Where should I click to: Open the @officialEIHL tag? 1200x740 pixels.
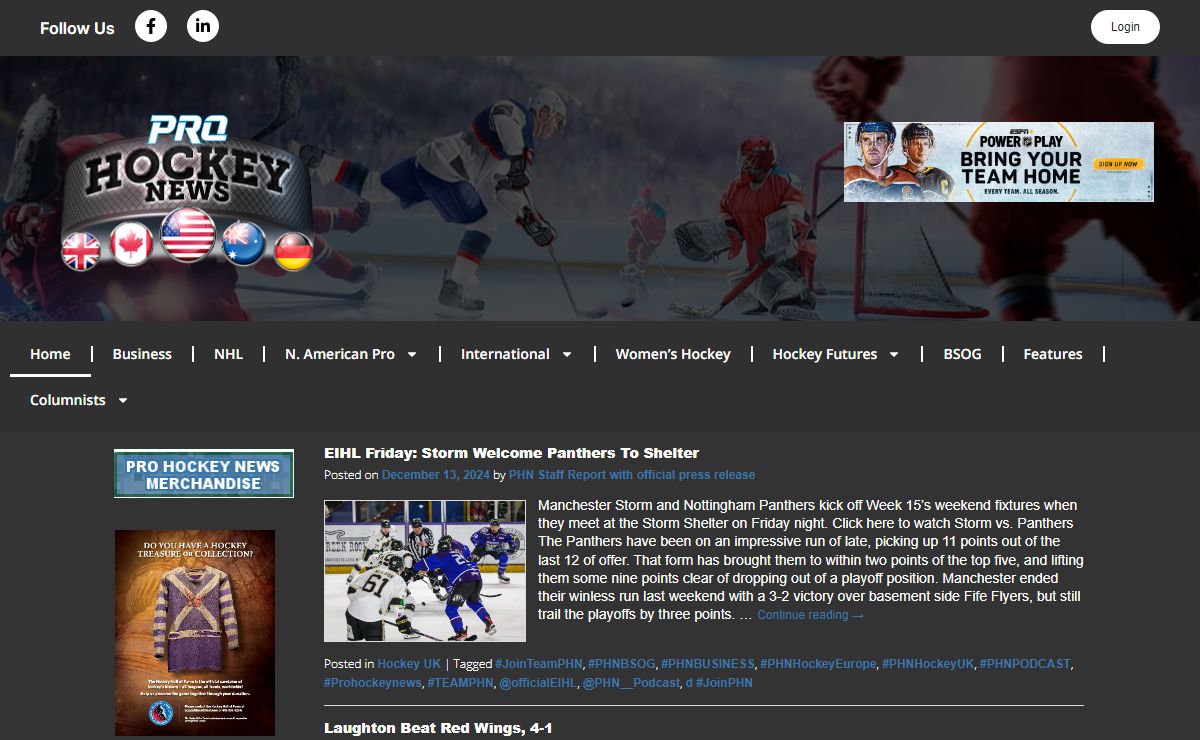click(x=538, y=683)
